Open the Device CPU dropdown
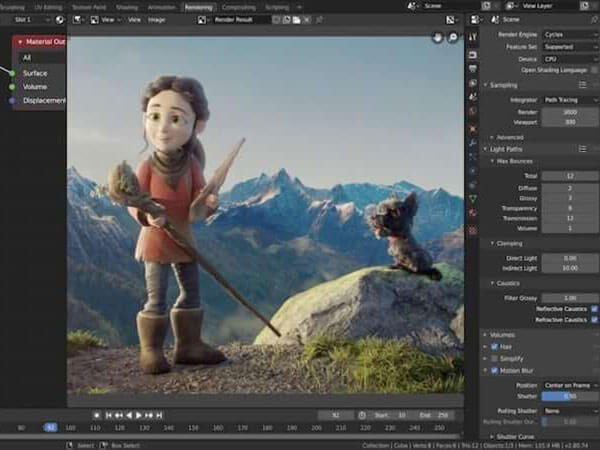 pos(568,58)
